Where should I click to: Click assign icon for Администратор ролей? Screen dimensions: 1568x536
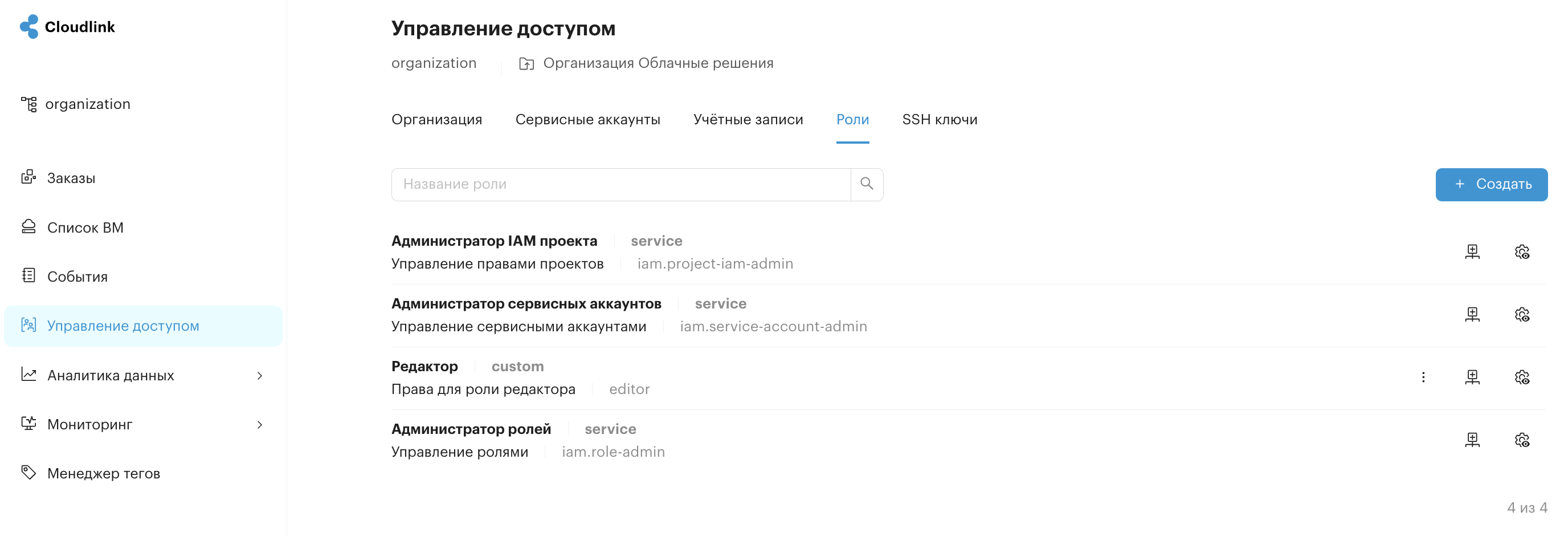(x=1472, y=440)
